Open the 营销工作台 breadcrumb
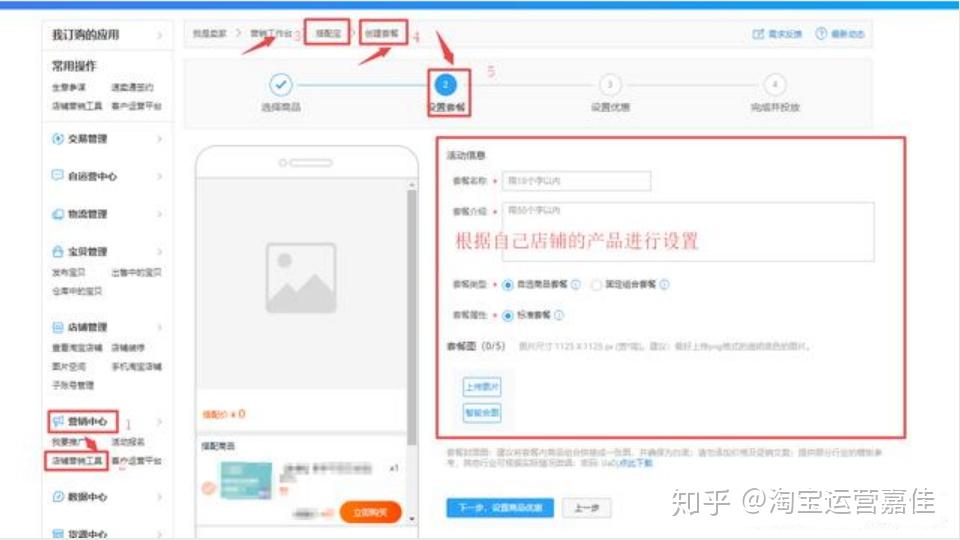 [x=271, y=33]
